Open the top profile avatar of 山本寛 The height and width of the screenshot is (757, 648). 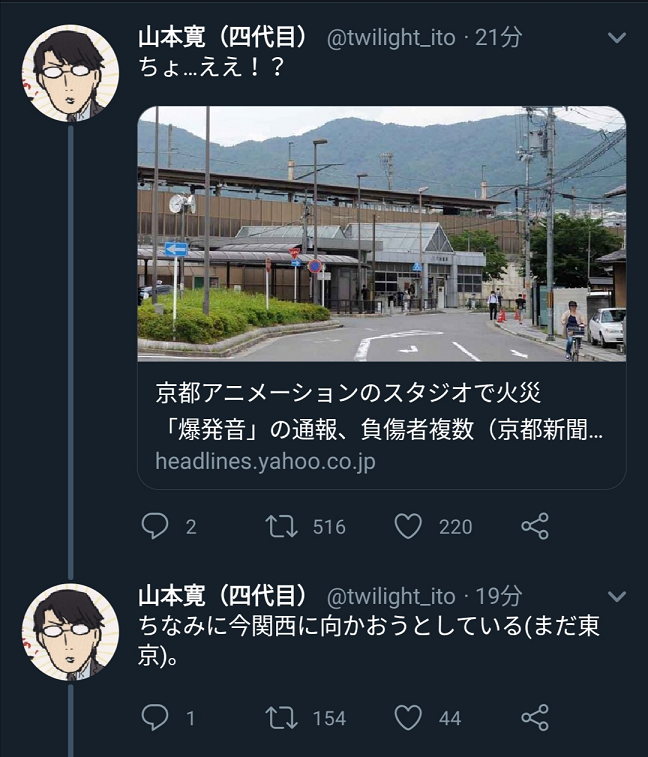70,73
